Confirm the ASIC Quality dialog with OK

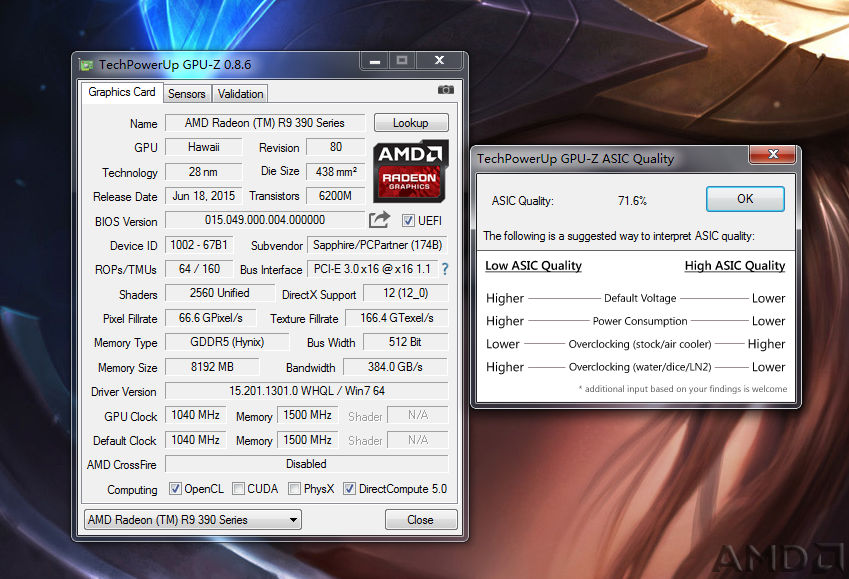coord(745,199)
